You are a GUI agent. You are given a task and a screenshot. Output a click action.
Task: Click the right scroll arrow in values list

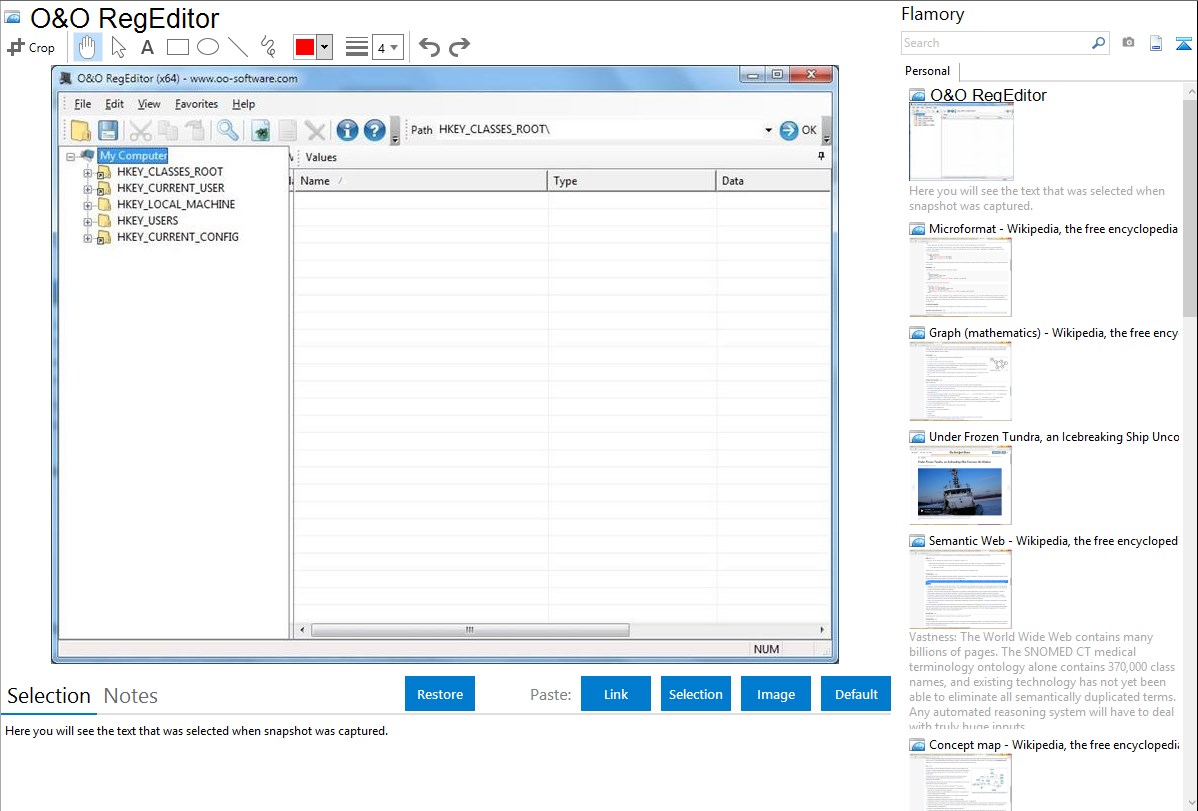click(x=822, y=630)
